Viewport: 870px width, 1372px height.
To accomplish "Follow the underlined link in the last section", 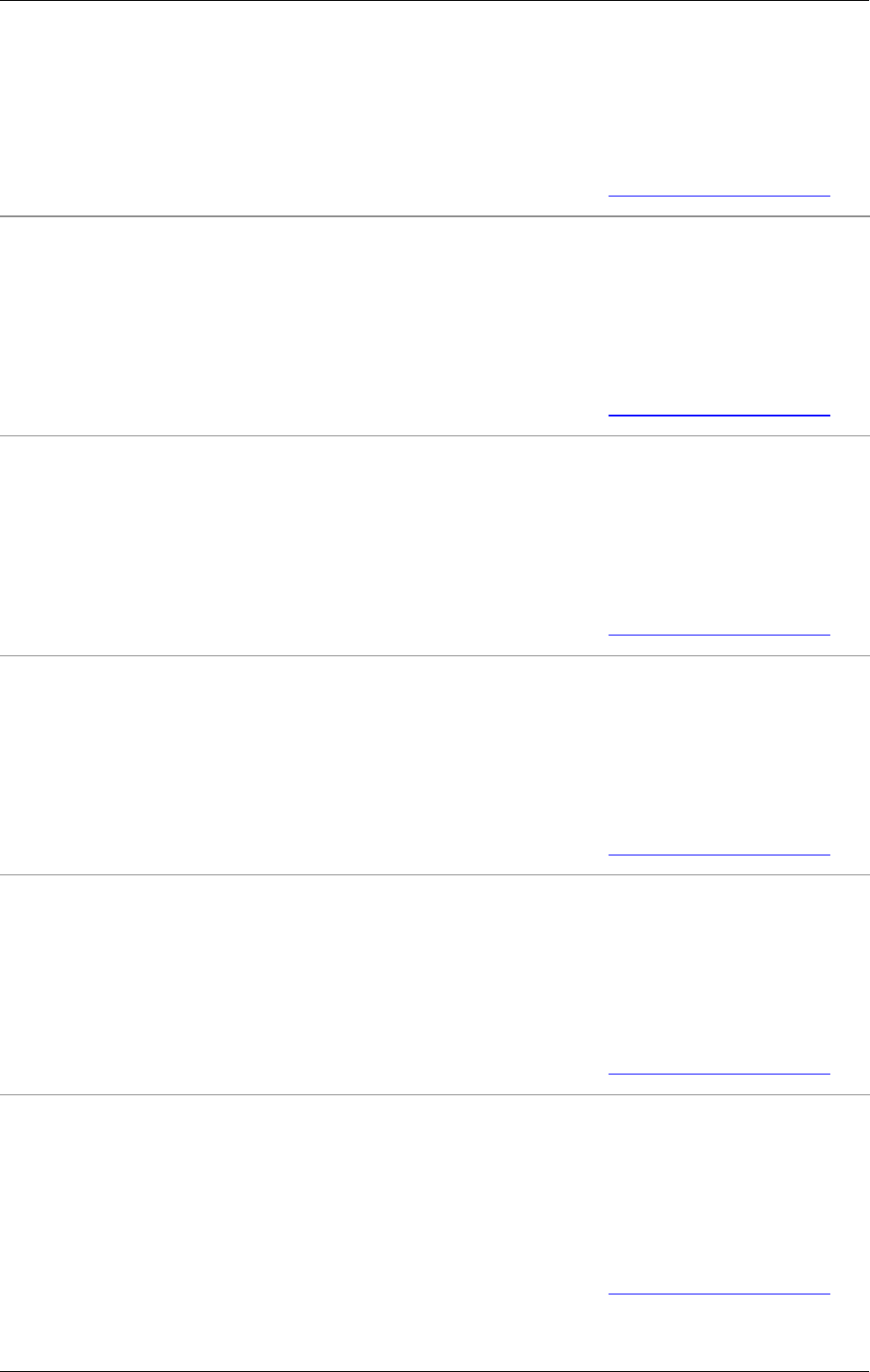I will [x=719, y=1294].
